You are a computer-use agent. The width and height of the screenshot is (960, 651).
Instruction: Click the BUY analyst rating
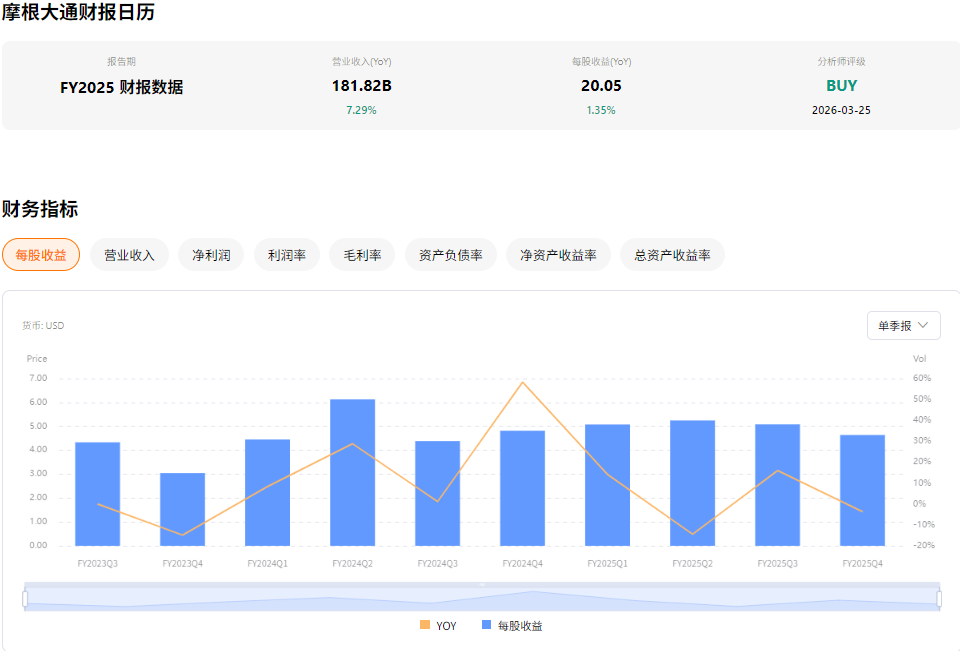(x=841, y=86)
